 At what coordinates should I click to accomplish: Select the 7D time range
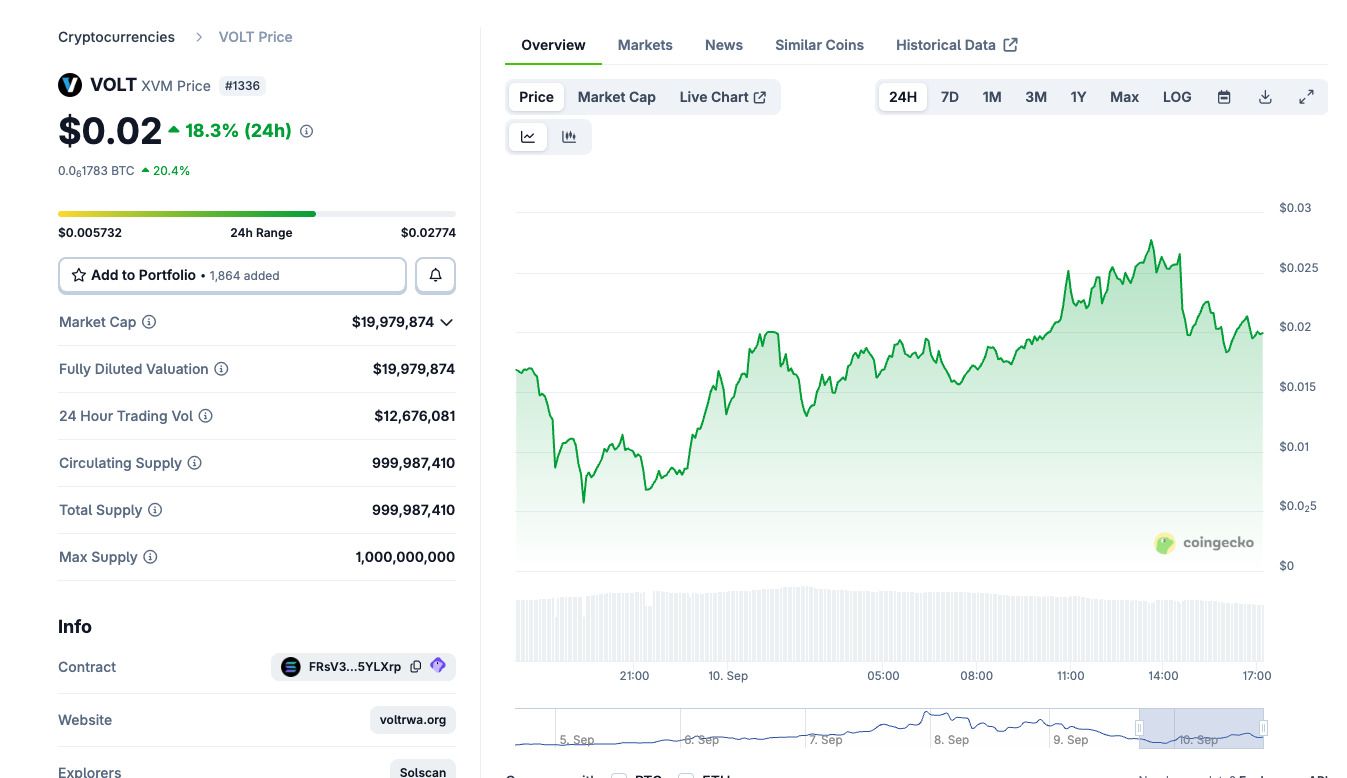point(950,97)
